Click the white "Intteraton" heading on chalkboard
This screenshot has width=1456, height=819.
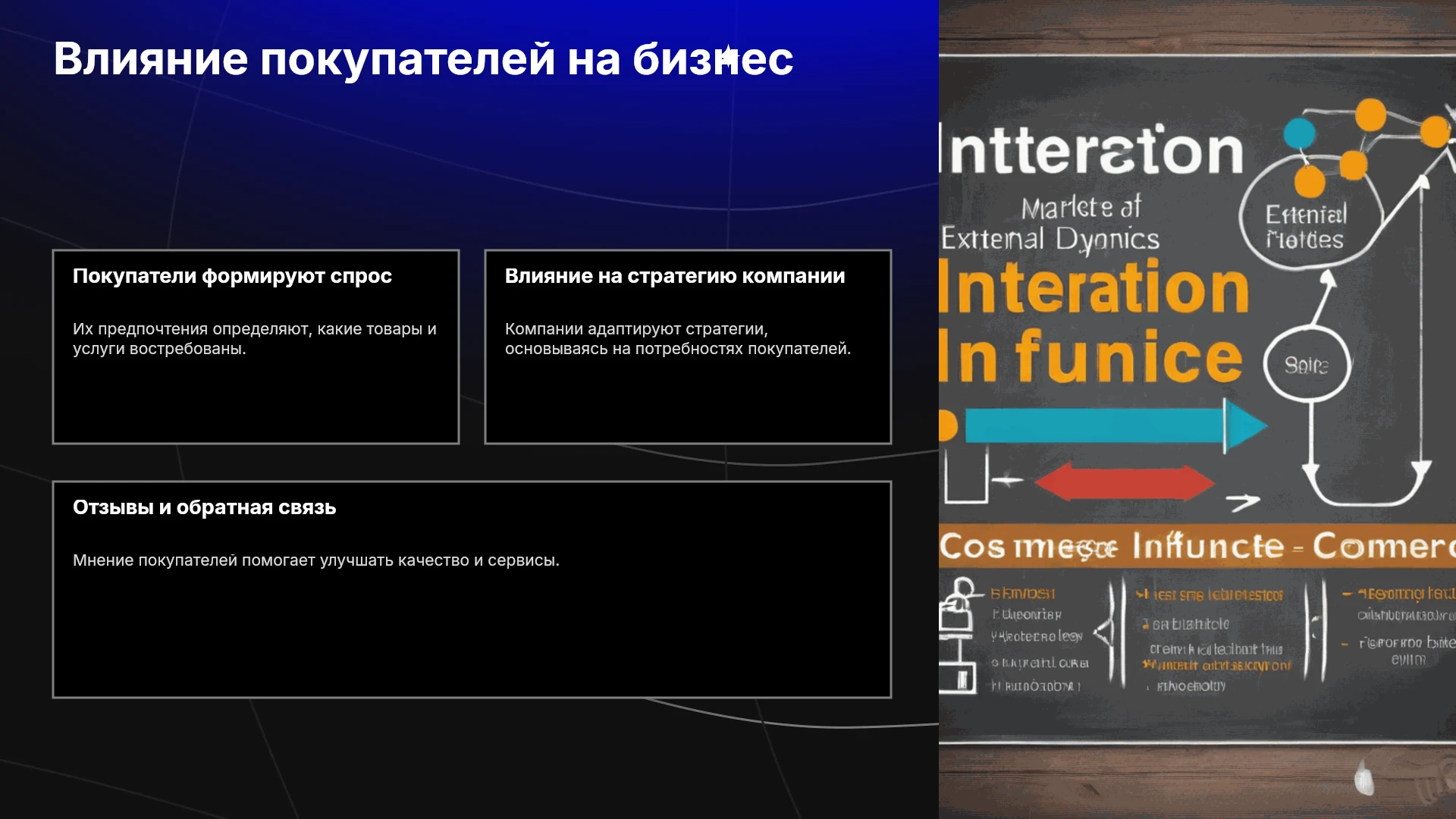tap(1092, 150)
